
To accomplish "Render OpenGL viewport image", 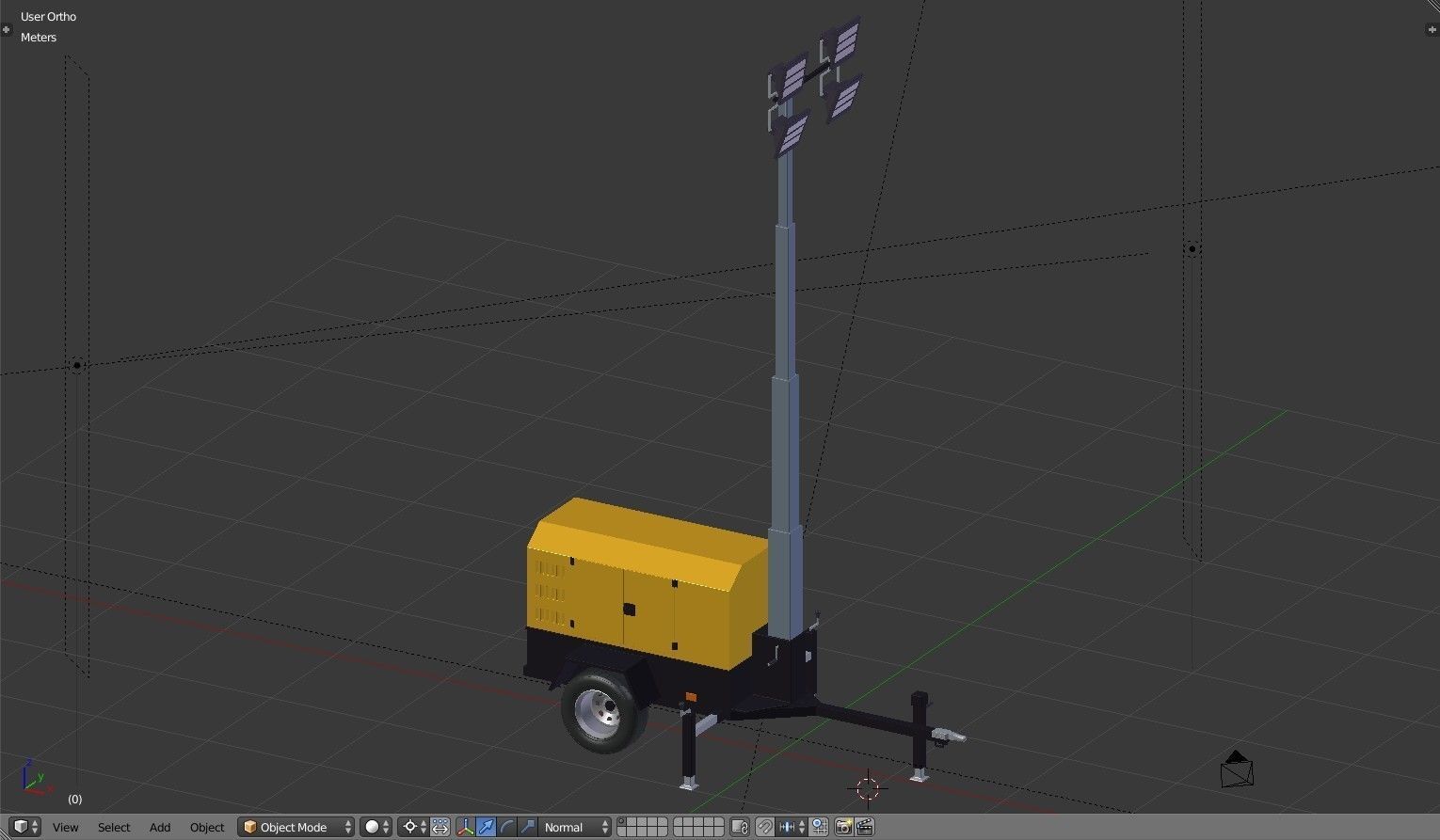I will 843,827.
